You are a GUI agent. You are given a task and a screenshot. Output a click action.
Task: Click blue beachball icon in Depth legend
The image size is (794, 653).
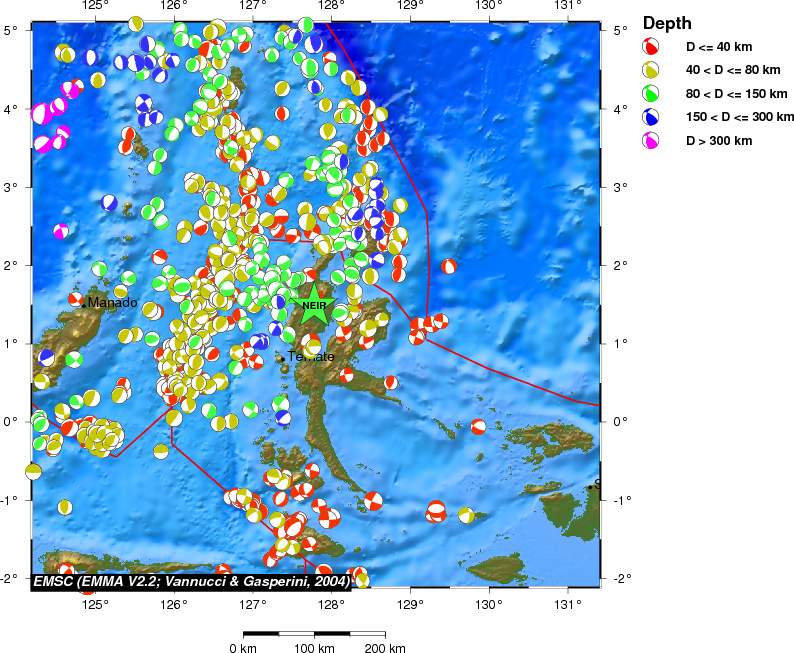click(x=651, y=117)
